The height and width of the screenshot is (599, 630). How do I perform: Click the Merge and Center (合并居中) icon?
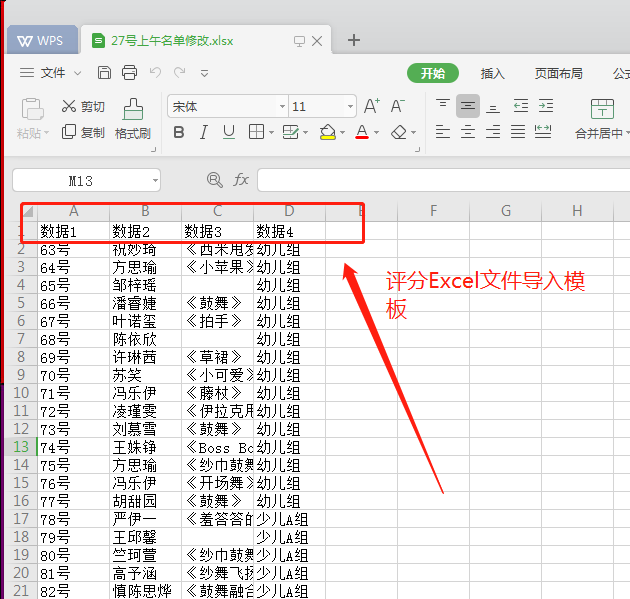pyautogui.click(x=601, y=110)
